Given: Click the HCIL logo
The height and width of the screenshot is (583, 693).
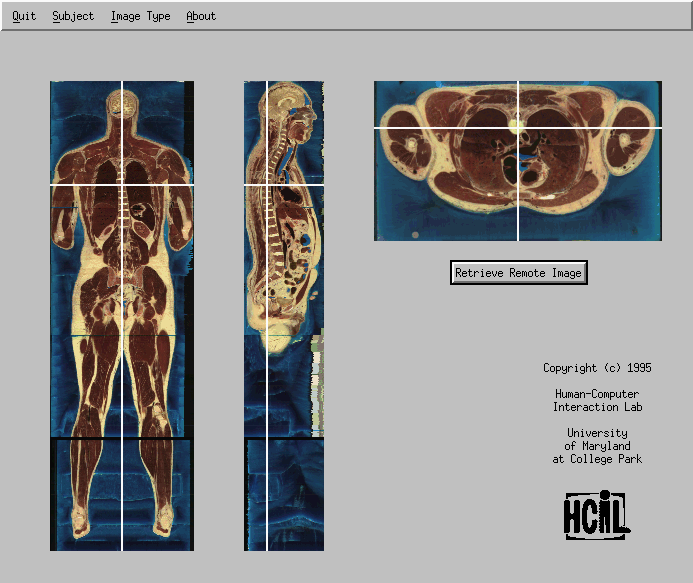Looking at the screenshot, I should (x=596, y=515).
